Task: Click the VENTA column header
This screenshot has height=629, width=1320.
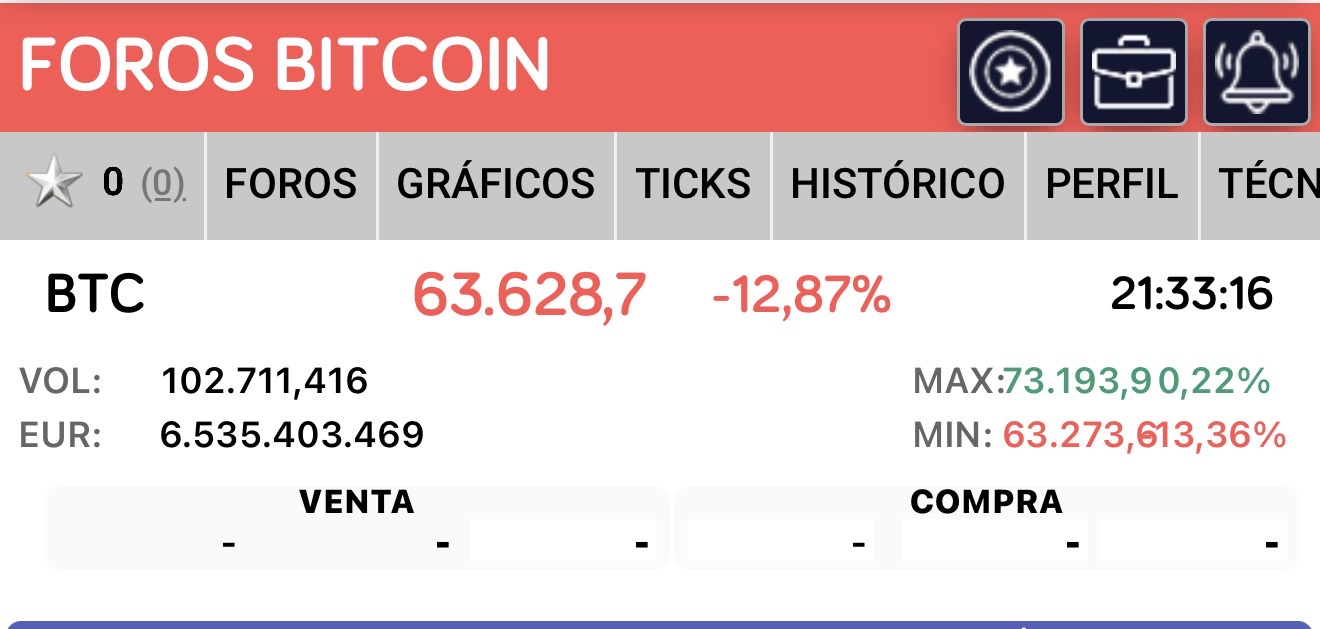Action: 356,501
